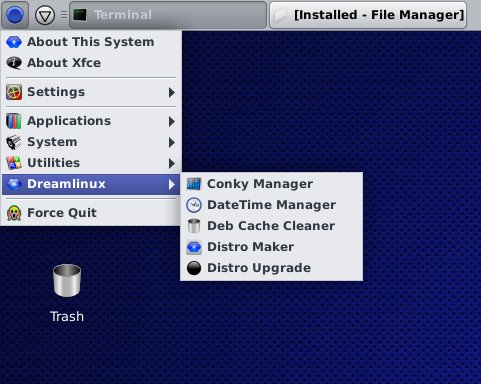Click the Settings icon in menu
Image resolution: width=481 pixels, height=384 pixels.
(14, 92)
